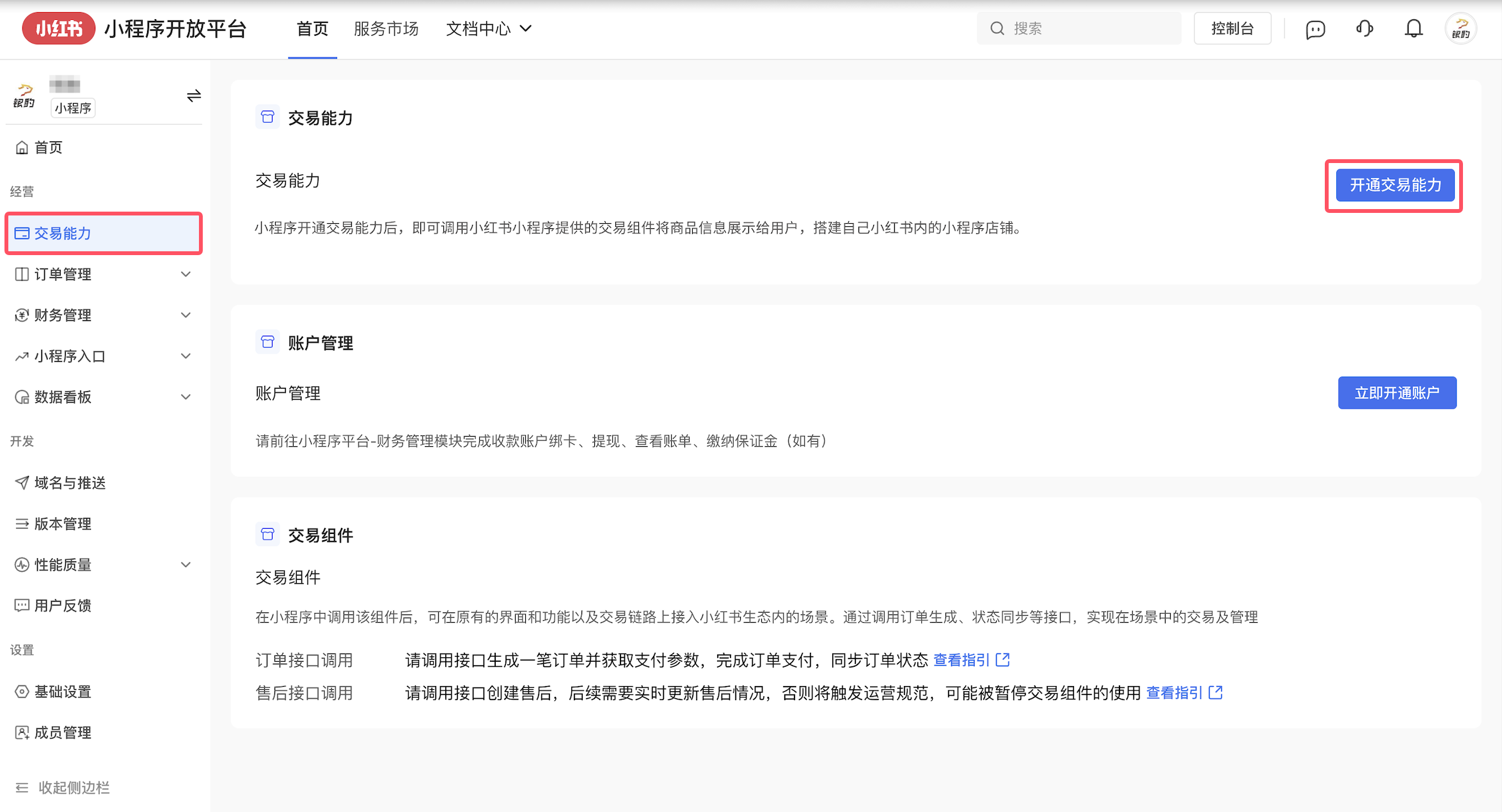The image size is (1502, 812).
Task: Open the profile avatar at top right
Action: tap(1460, 28)
